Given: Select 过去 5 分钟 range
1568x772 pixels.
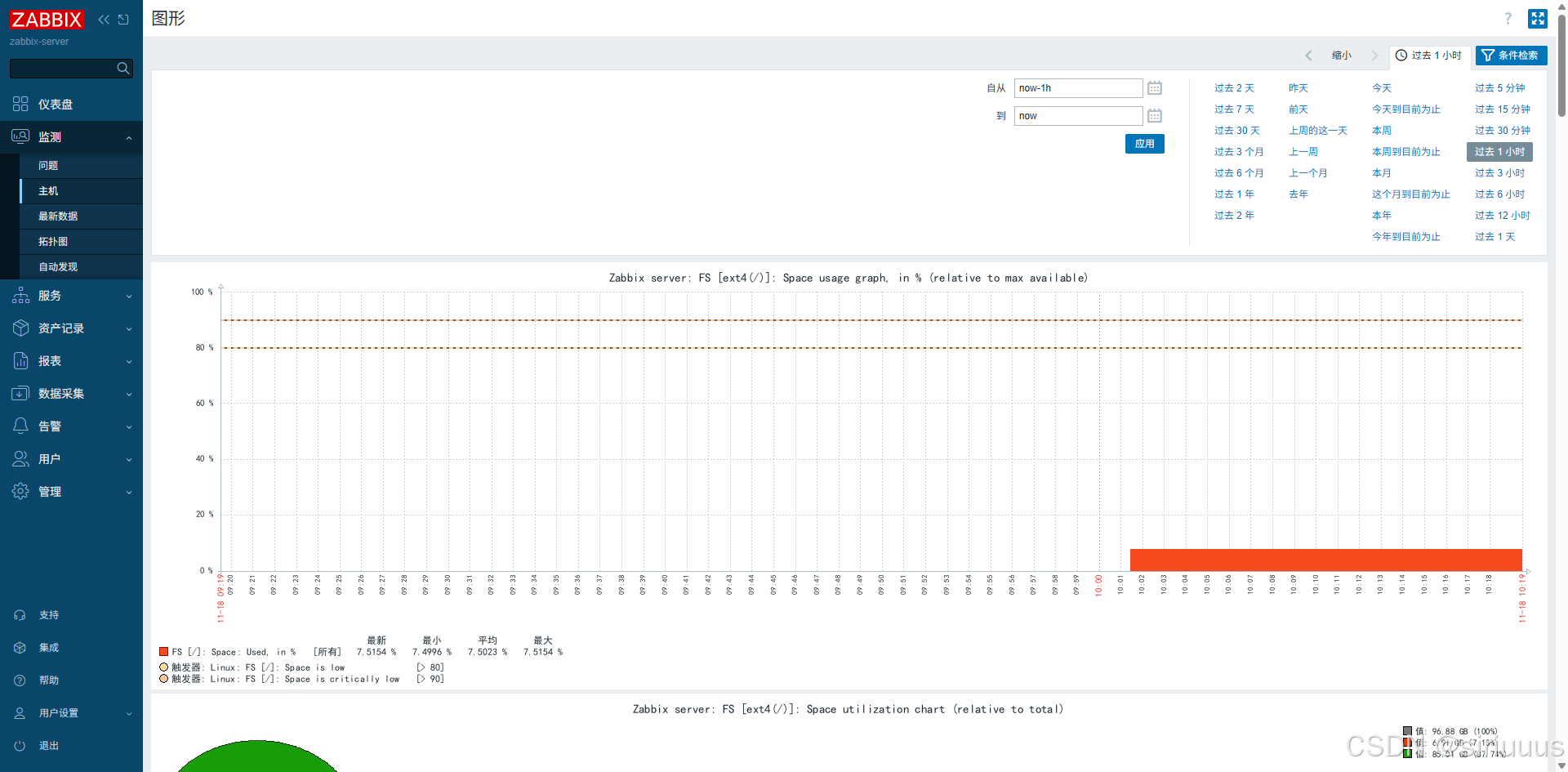Looking at the screenshot, I should (1499, 88).
